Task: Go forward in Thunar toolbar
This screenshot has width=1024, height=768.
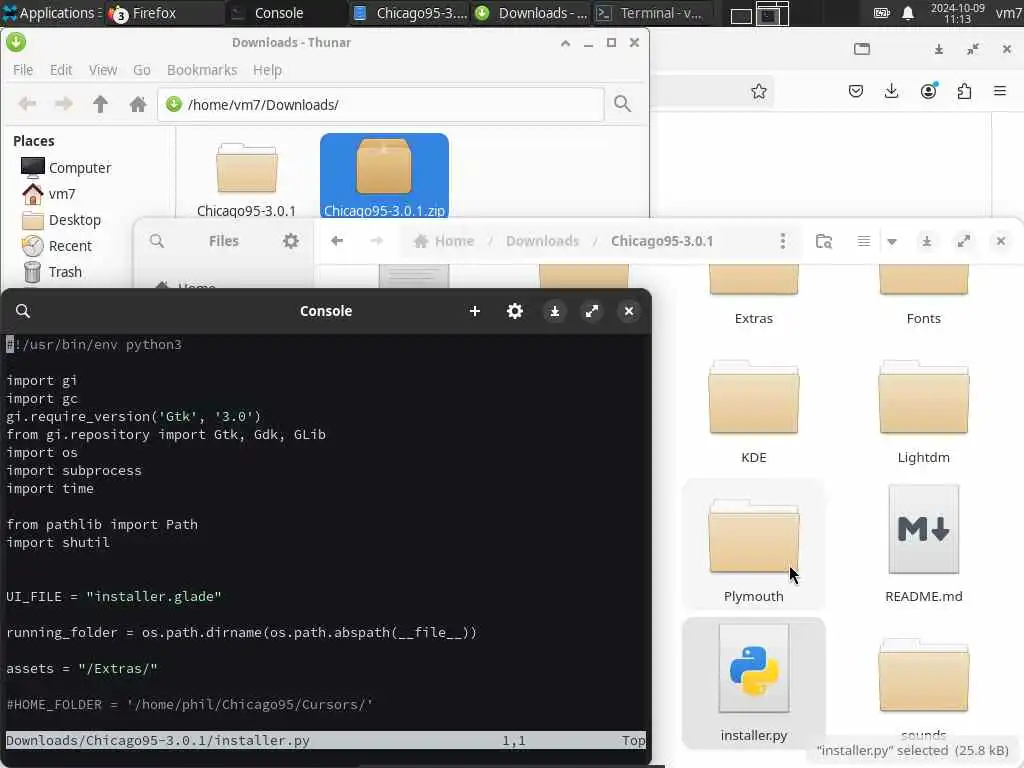Action: (63, 104)
